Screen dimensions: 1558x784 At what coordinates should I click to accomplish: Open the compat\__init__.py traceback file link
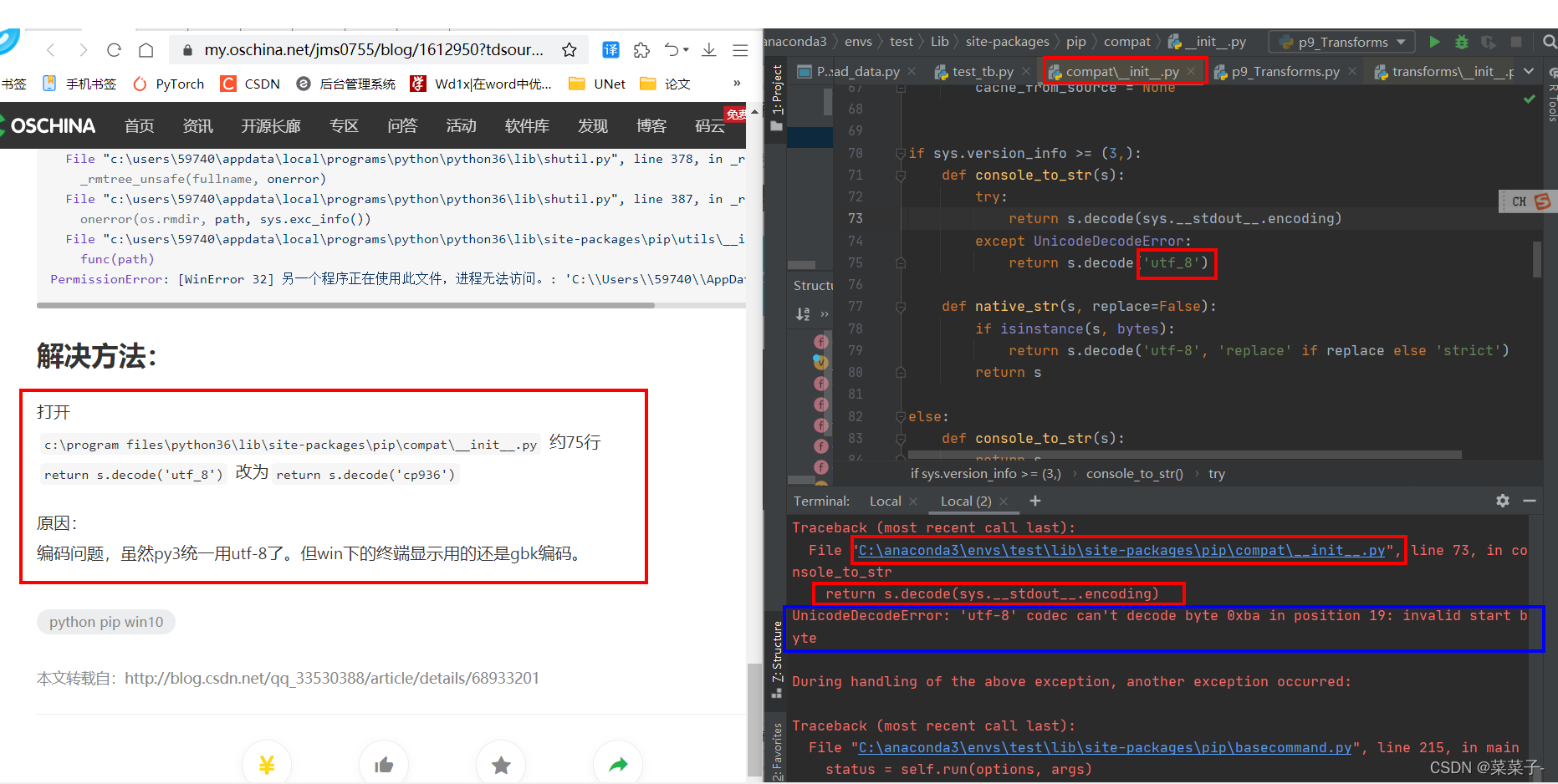click(1121, 550)
